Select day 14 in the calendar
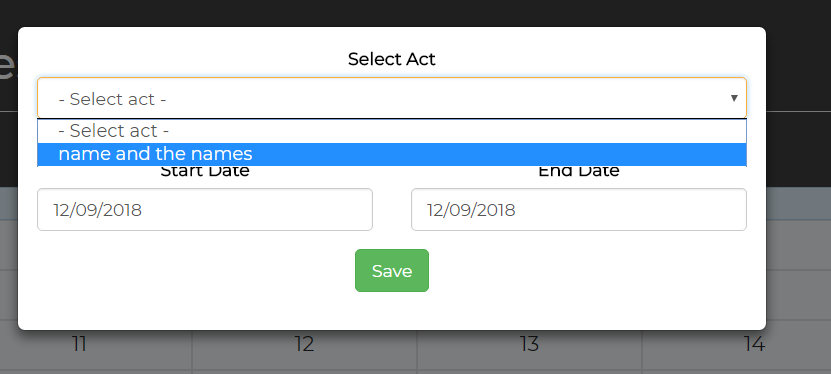This screenshot has width=831, height=374. tap(754, 345)
